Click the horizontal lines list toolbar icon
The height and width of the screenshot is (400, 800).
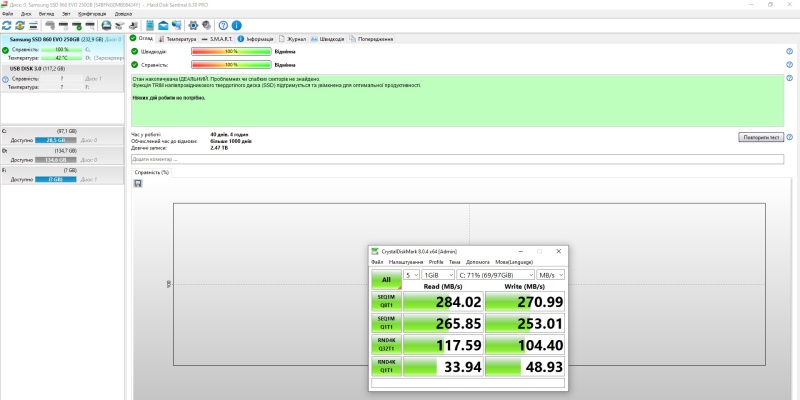34,26
